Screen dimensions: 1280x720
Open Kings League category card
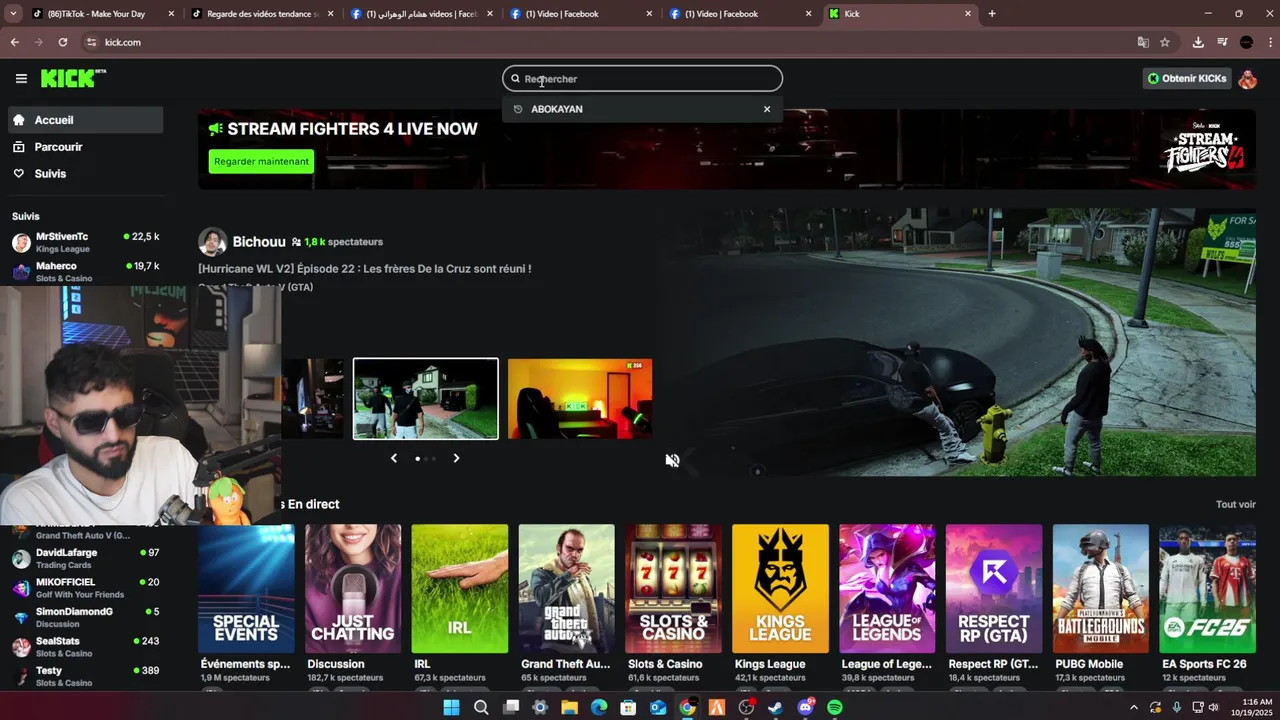(x=780, y=588)
